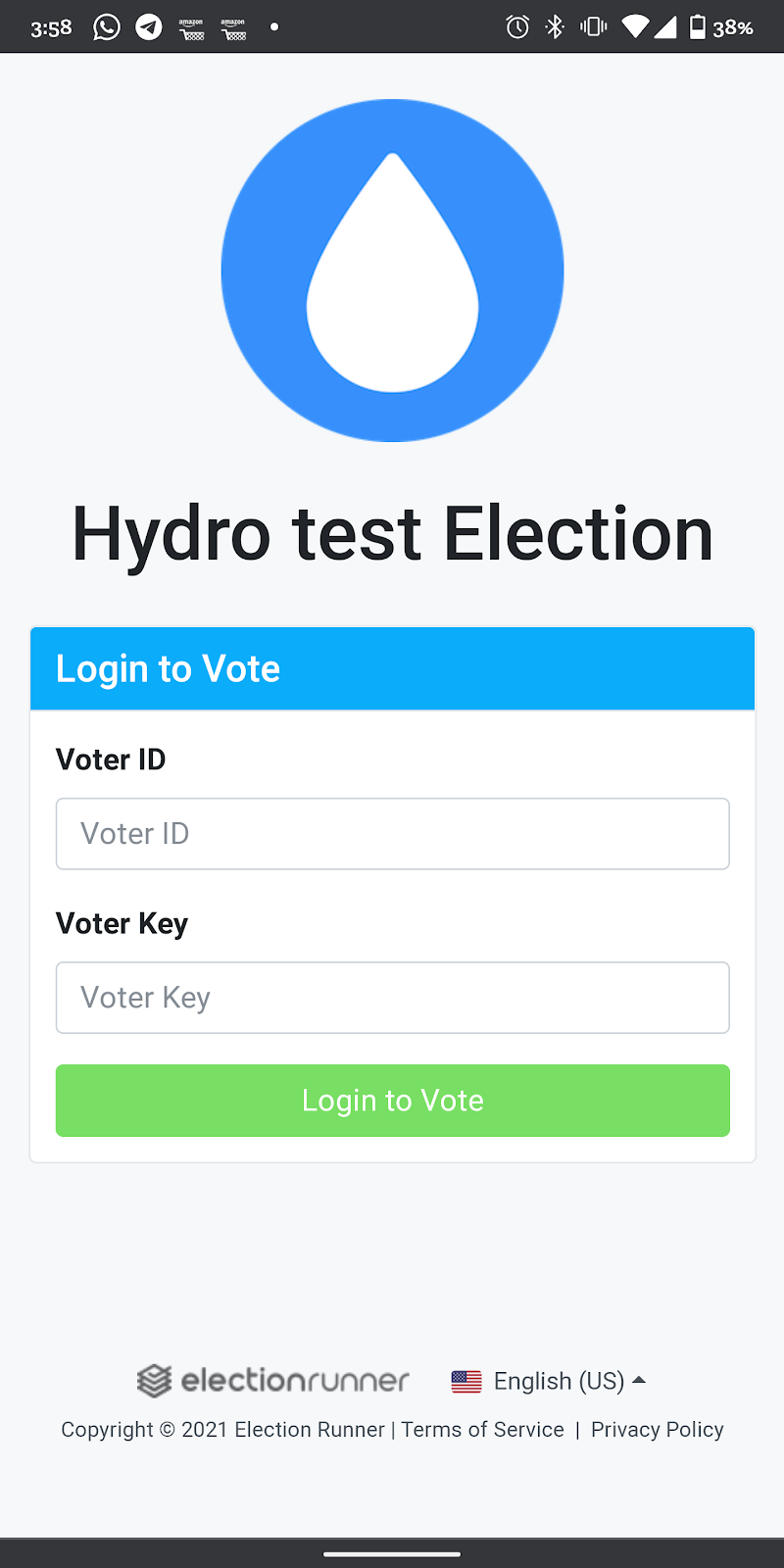Image resolution: width=784 pixels, height=1568 pixels.
Task: Tap the first Amazon notification icon
Action: tap(191, 28)
